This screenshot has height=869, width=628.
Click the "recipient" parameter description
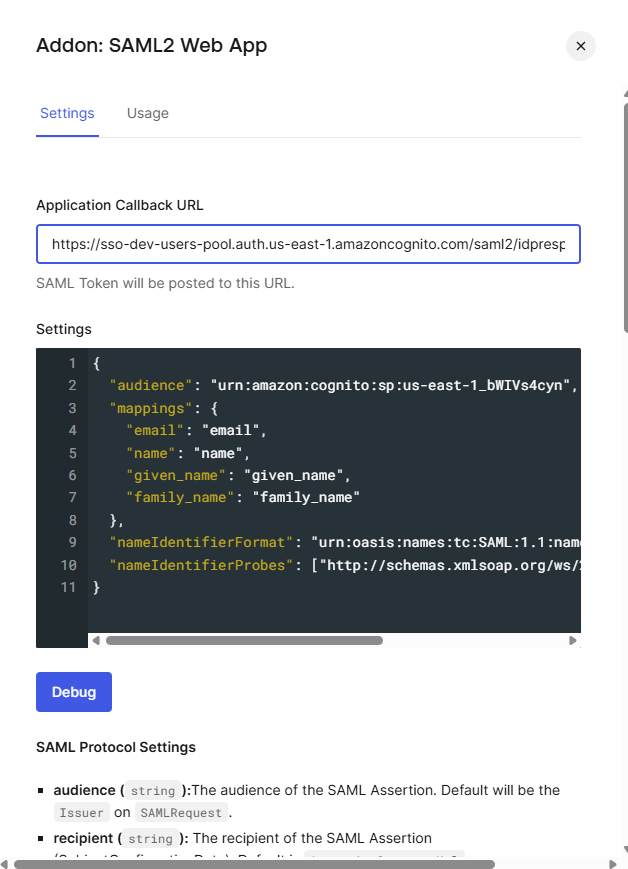312,838
